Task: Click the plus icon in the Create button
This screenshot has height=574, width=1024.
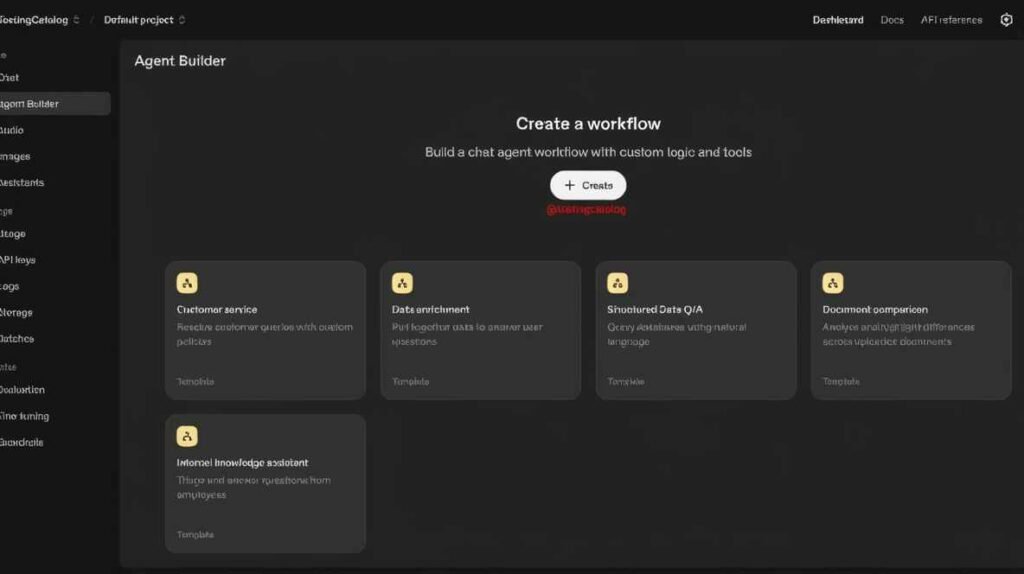Action: click(x=570, y=185)
